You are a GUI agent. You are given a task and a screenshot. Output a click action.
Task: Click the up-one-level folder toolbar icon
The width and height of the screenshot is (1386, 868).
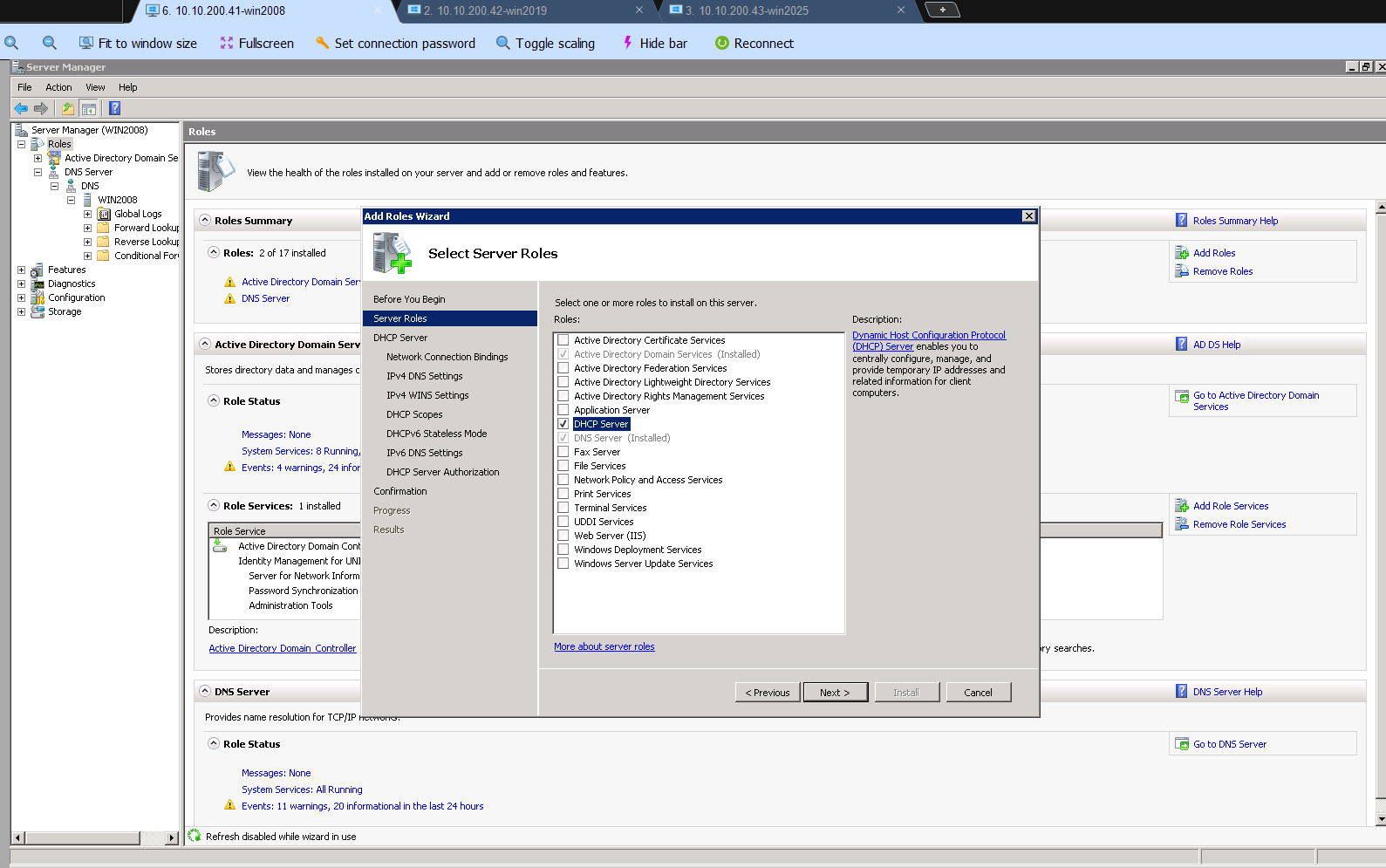68,108
